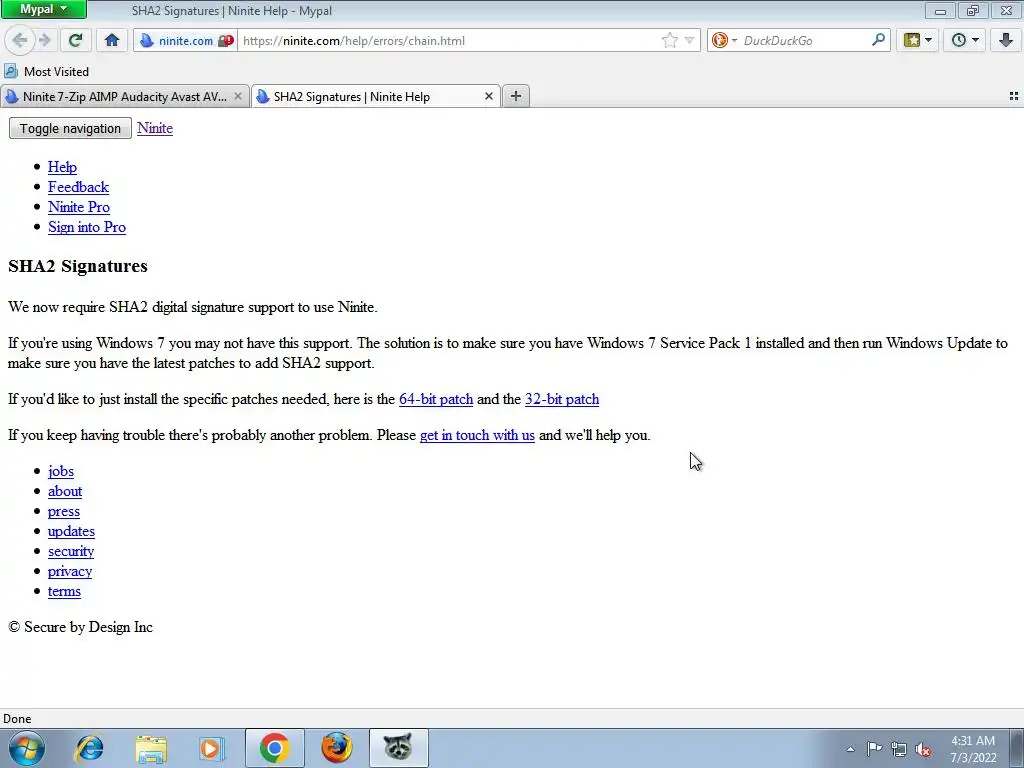Launch Internet Explorer from the taskbar
Image resolution: width=1024 pixels, height=768 pixels.
pyautogui.click(x=89, y=748)
